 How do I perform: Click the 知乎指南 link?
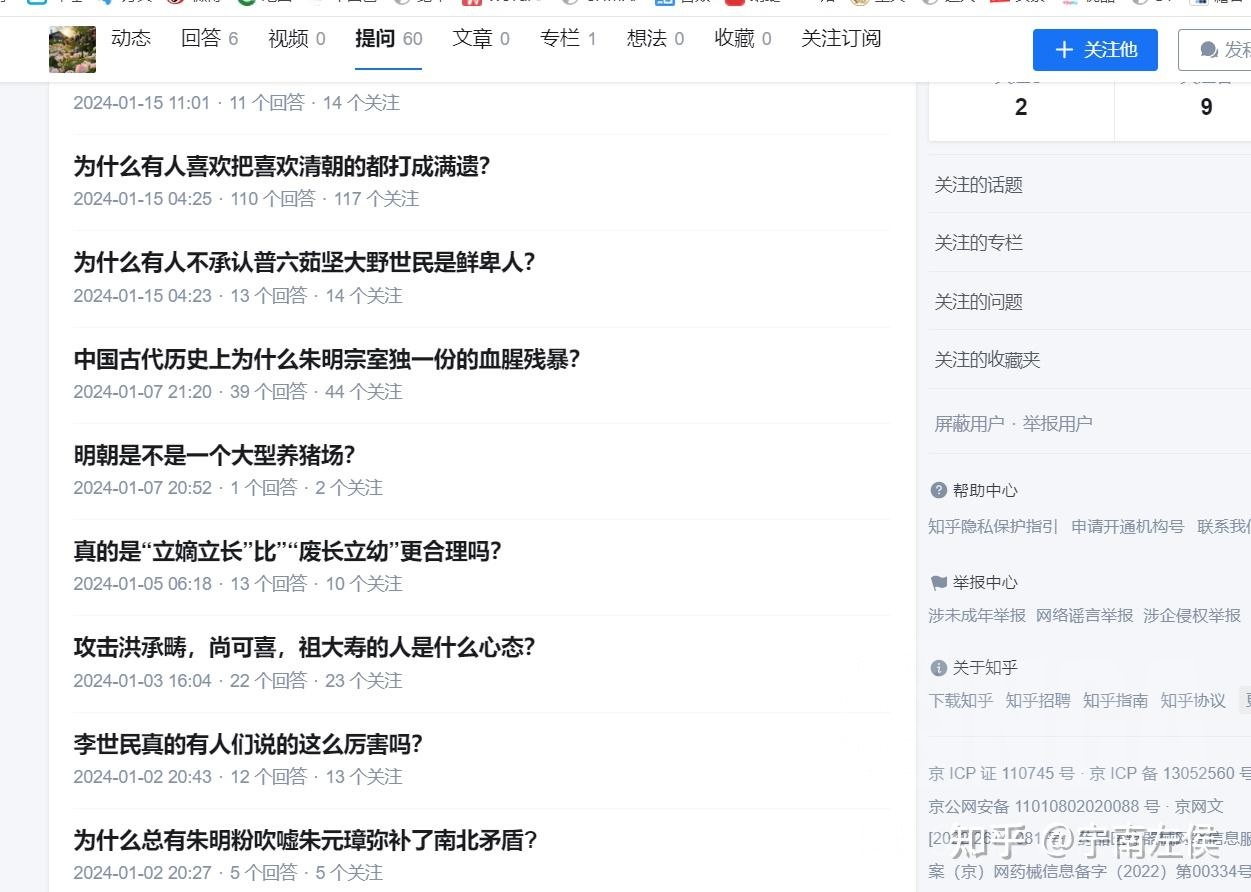click(1115, 700)
